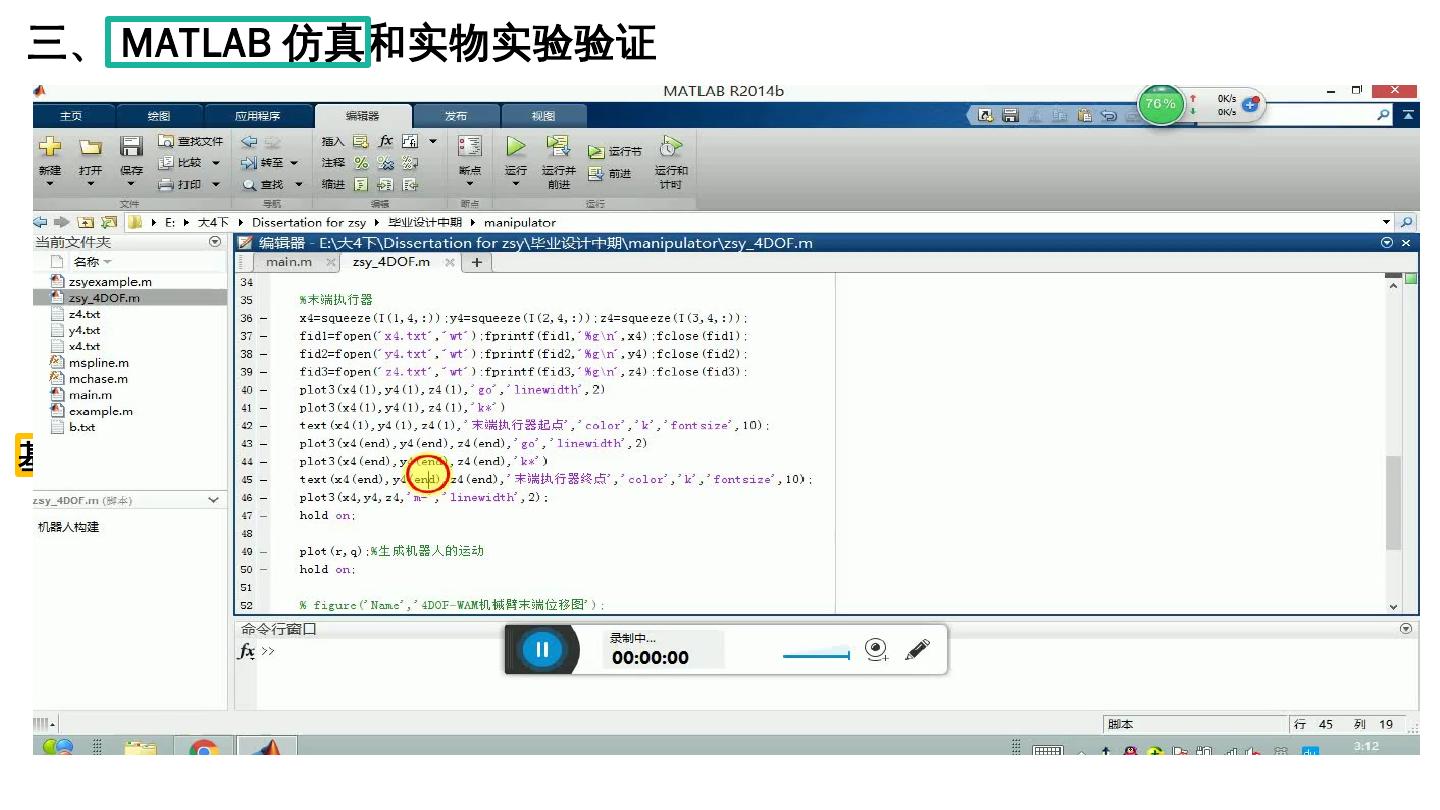Open the Breakpoints (断点) dropdown arrow
1440x810 pixels.
[469, 185]
